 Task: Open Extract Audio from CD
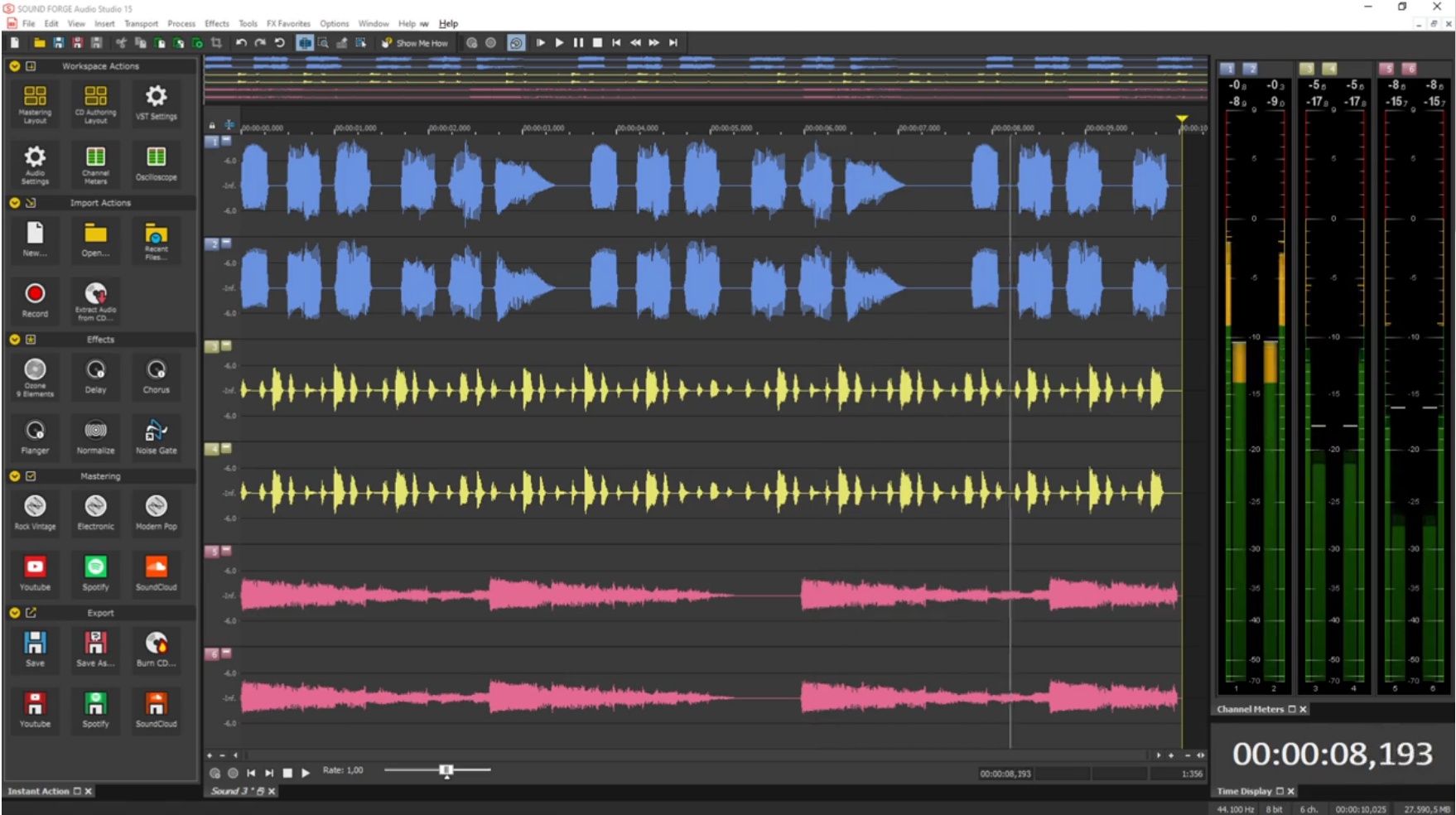pyautogui.click(x=94, y=301)
